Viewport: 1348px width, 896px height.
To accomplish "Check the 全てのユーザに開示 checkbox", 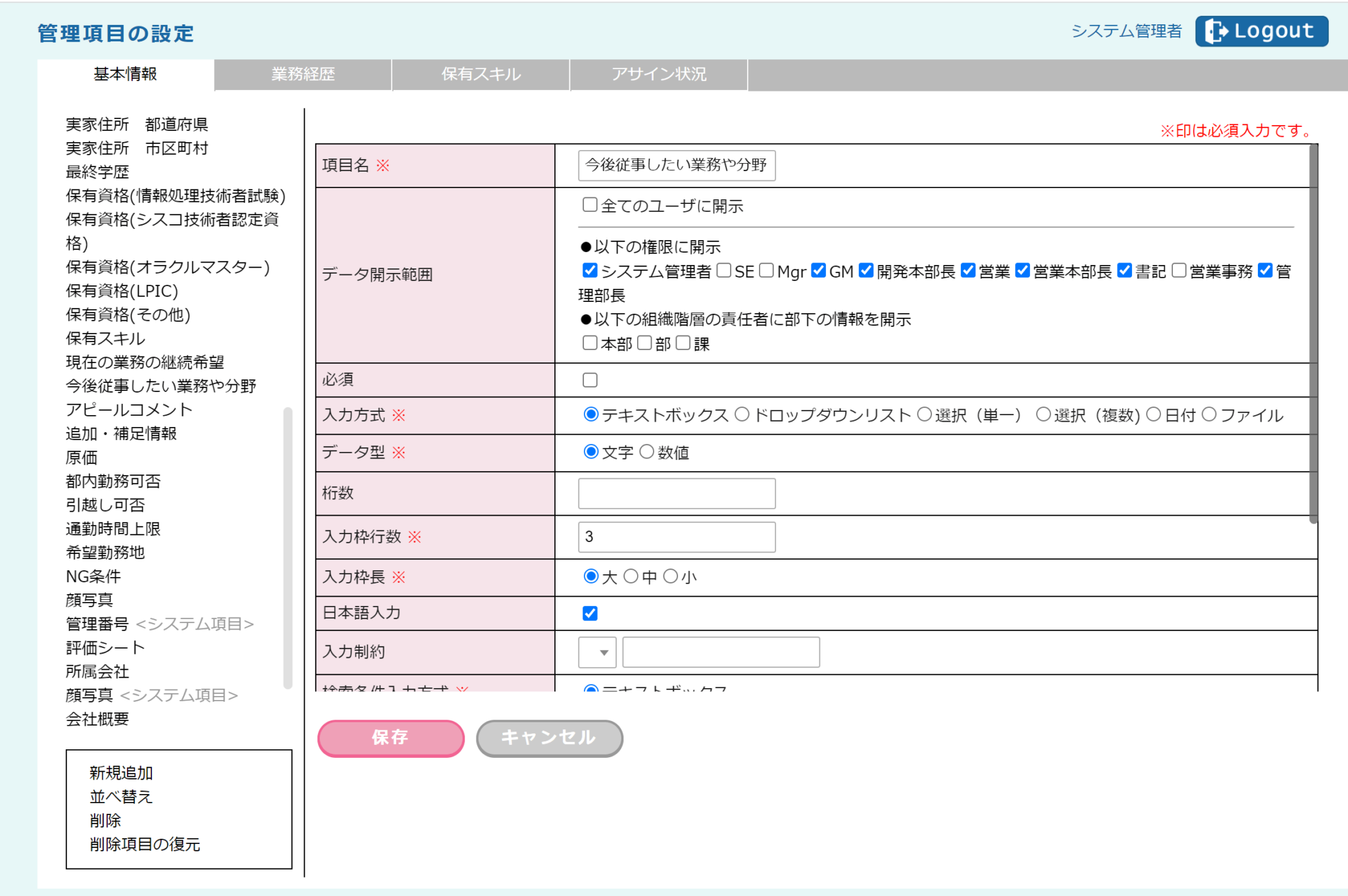I will [590, 205].
